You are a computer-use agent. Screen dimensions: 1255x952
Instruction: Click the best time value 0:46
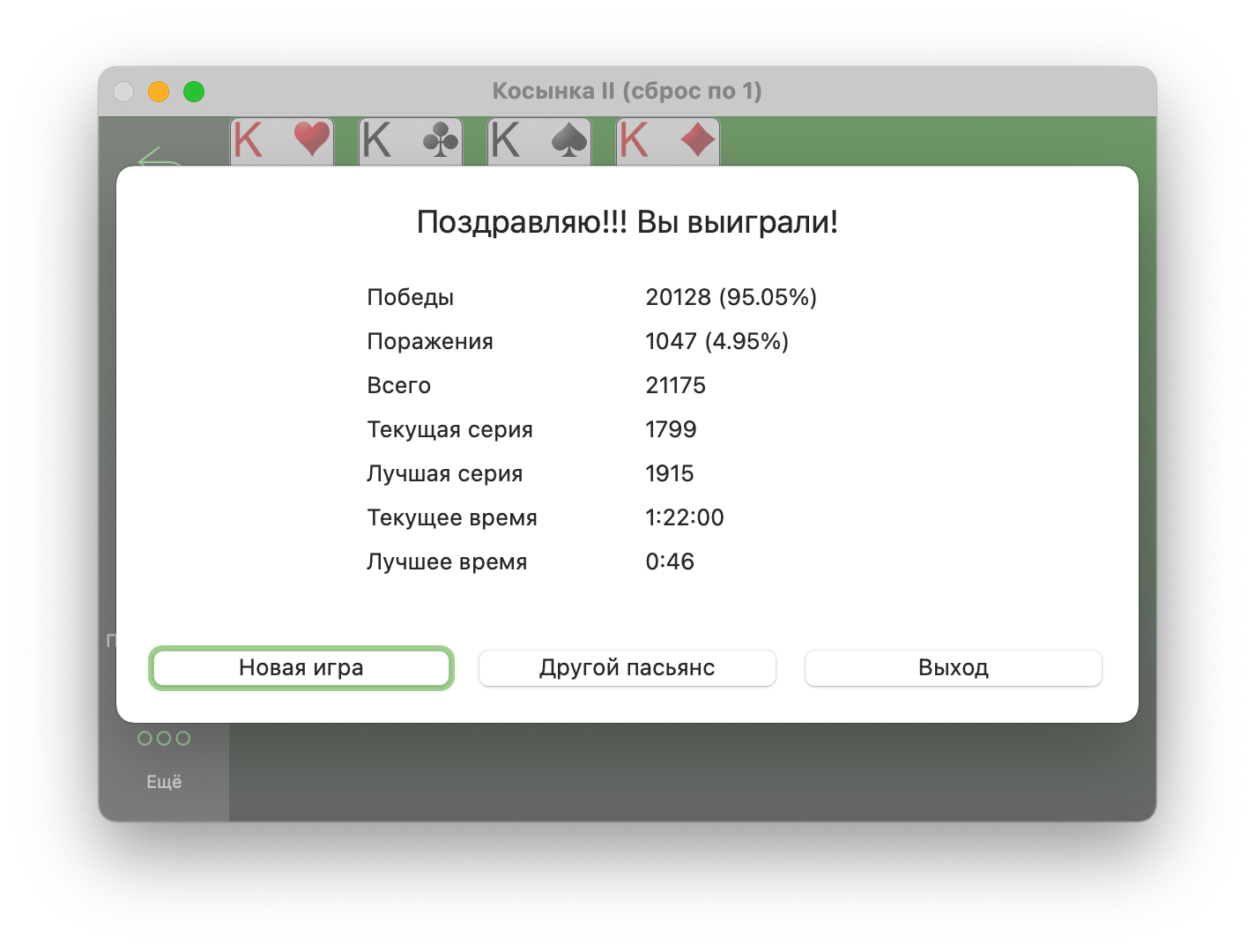[x=670, y=562]
